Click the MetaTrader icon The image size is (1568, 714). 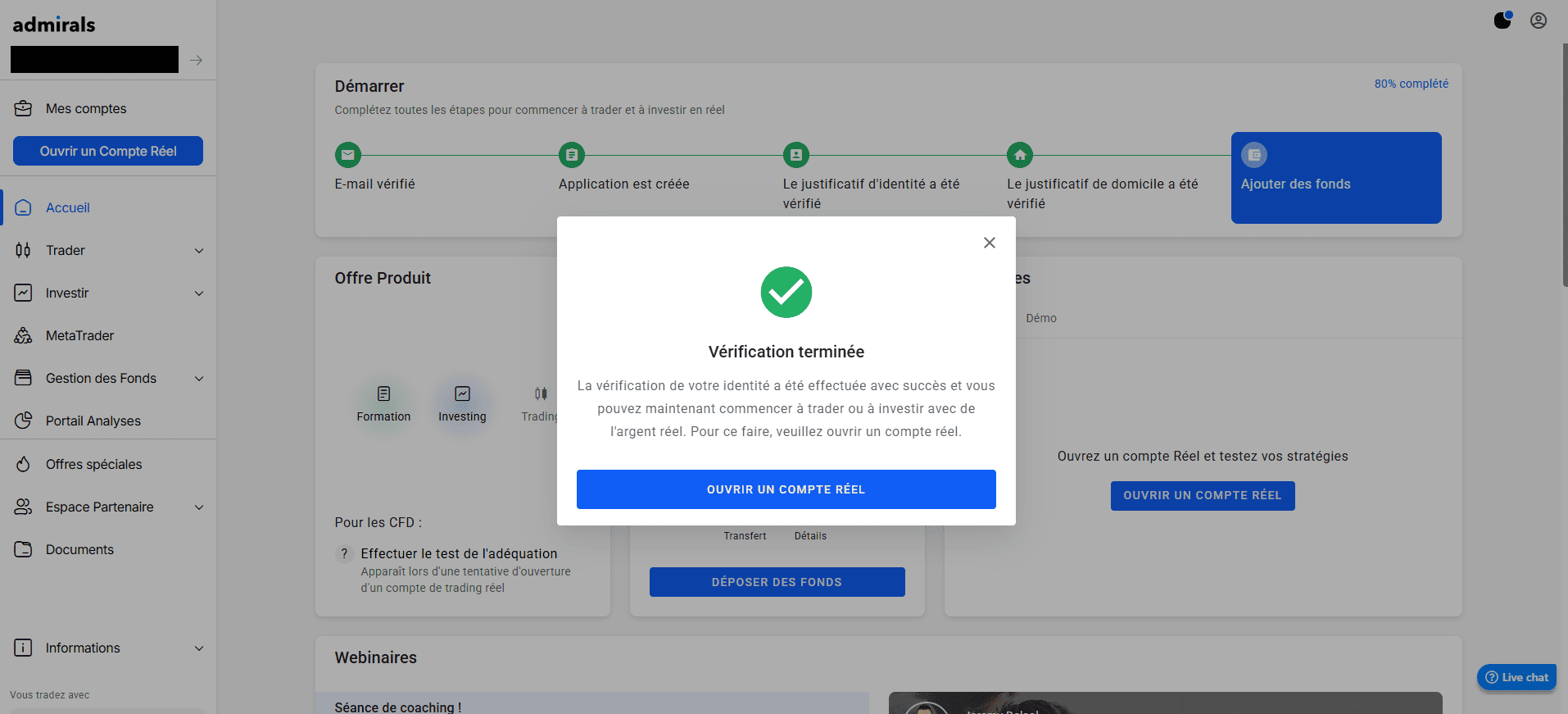click(23, 335)
